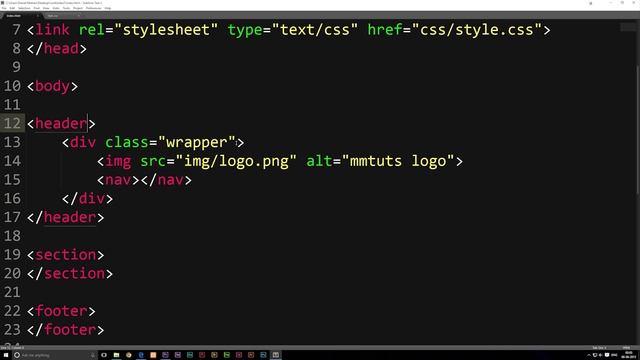
Task: Close the style.css tab
Action: 78,16
